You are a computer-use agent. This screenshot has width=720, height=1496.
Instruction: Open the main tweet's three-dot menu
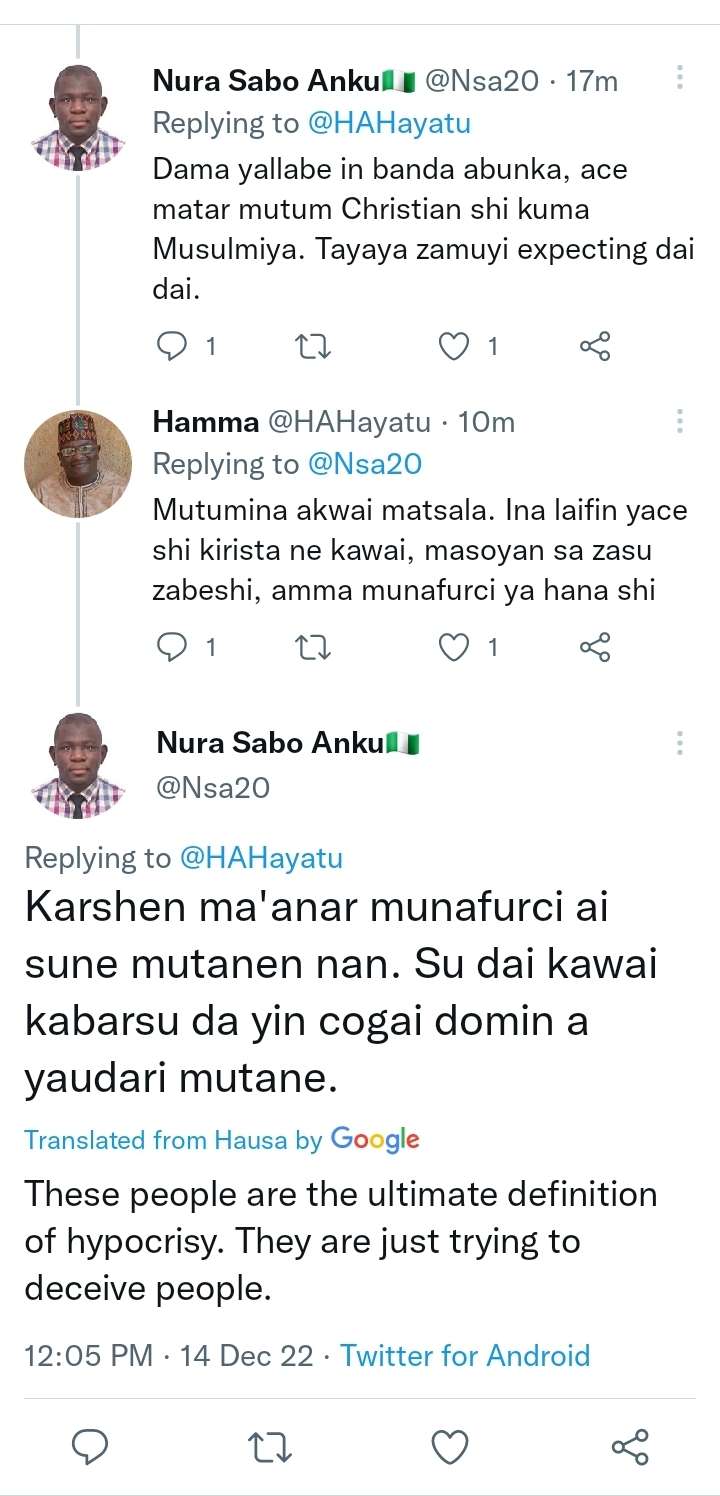[x=680, y=743]
